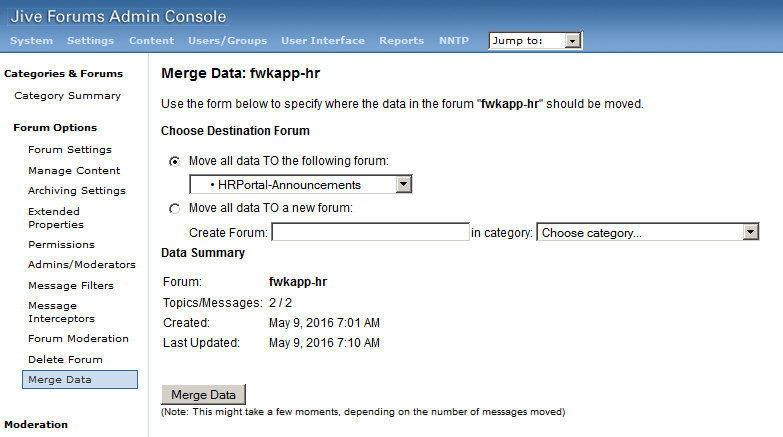Go to the Permissions sidebar link

pos(61,244)
